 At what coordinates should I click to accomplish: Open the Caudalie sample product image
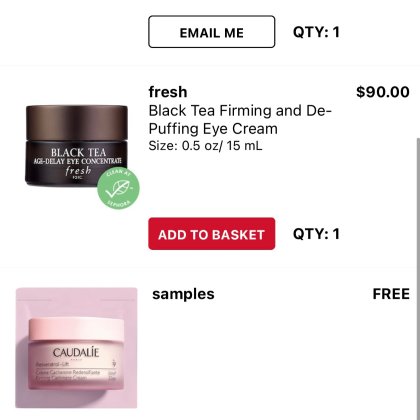[x=76, y=348]
